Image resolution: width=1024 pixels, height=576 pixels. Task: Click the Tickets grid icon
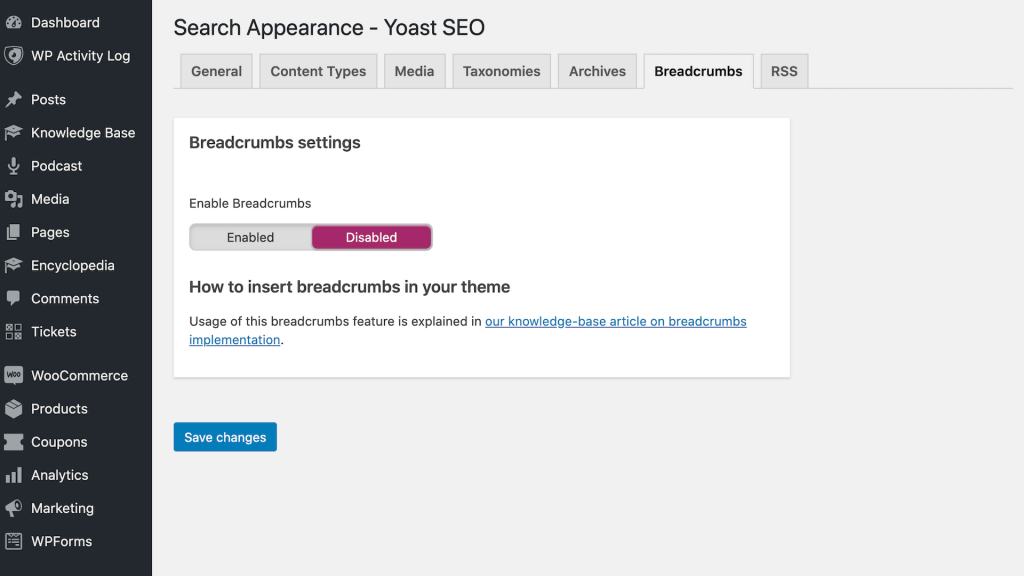14,331
